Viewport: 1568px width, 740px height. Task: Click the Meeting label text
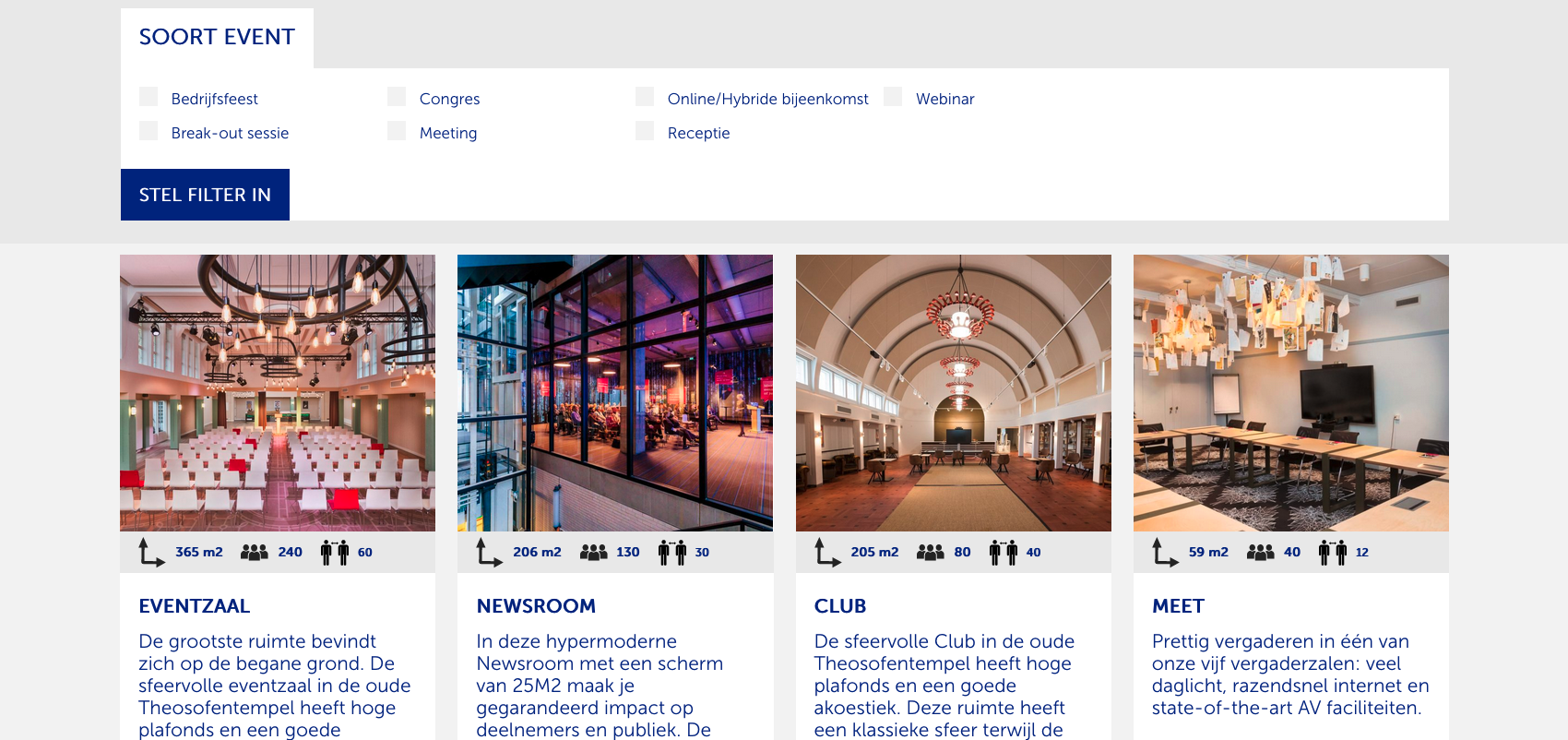click(448, 133)
